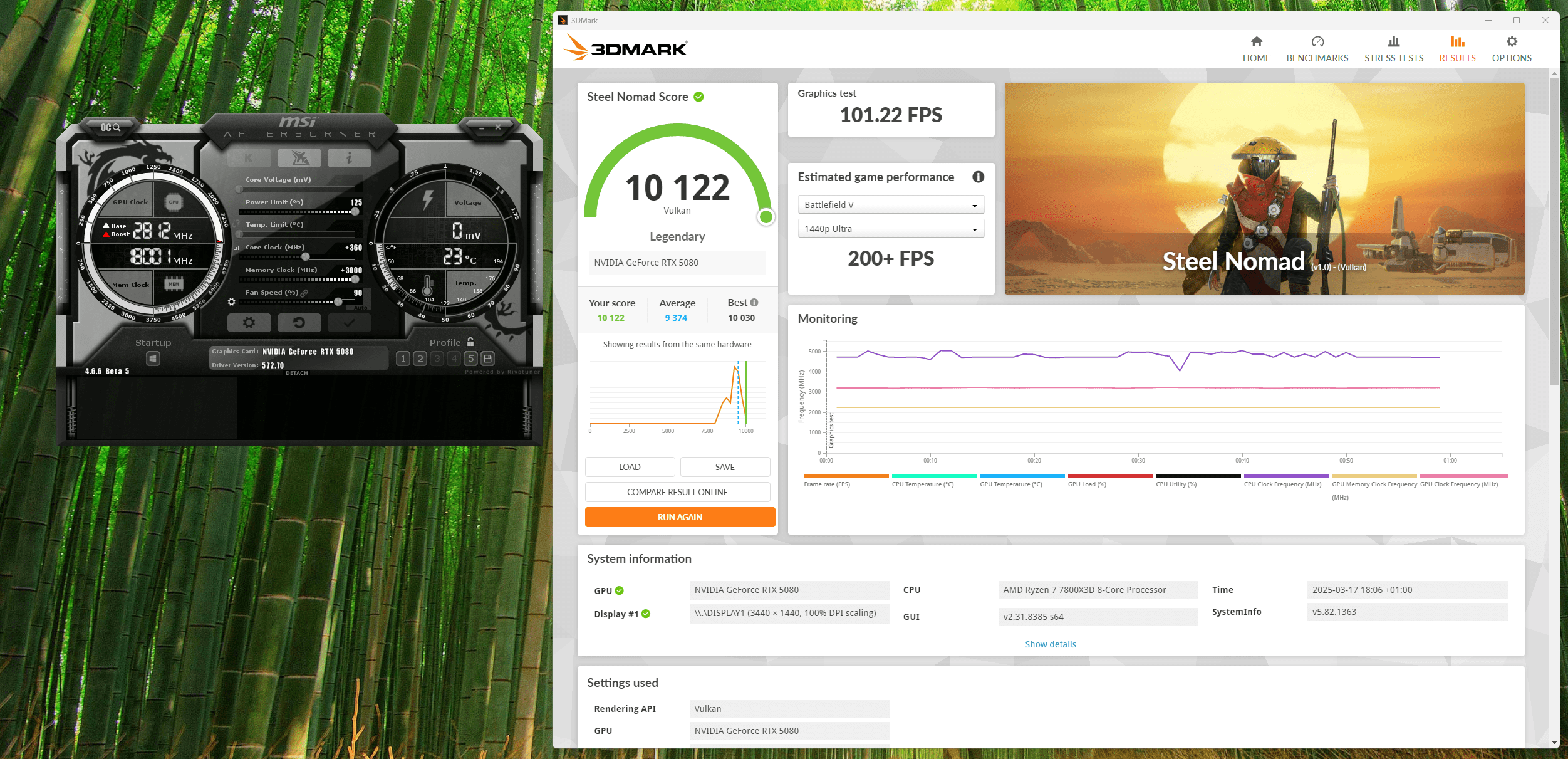The image size is (1568, 759).
Task: Click COMPARE RESULT ONLINE button
Action: (x=677, y=492)
